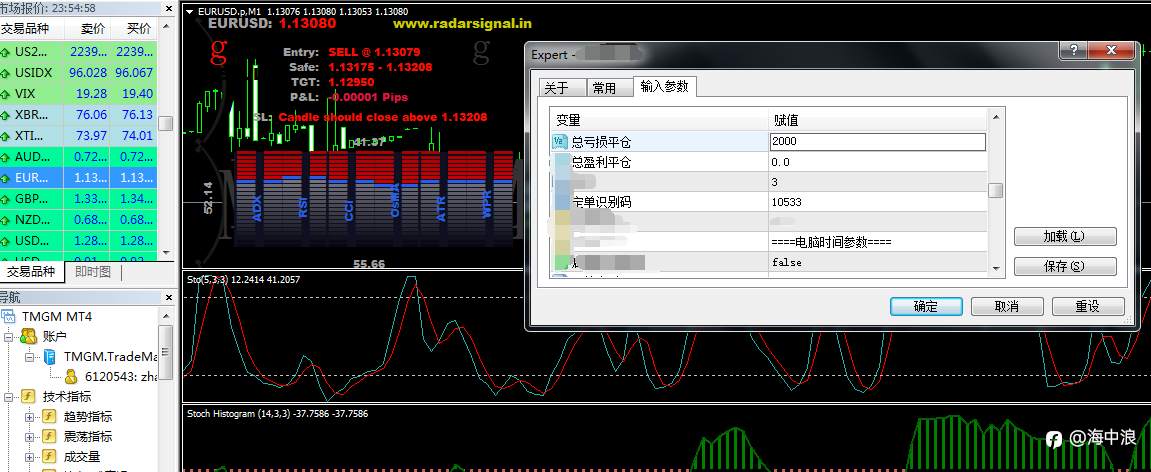Click the 加载 (L) button
The image size is (1151, 472).
(1065, 236)
